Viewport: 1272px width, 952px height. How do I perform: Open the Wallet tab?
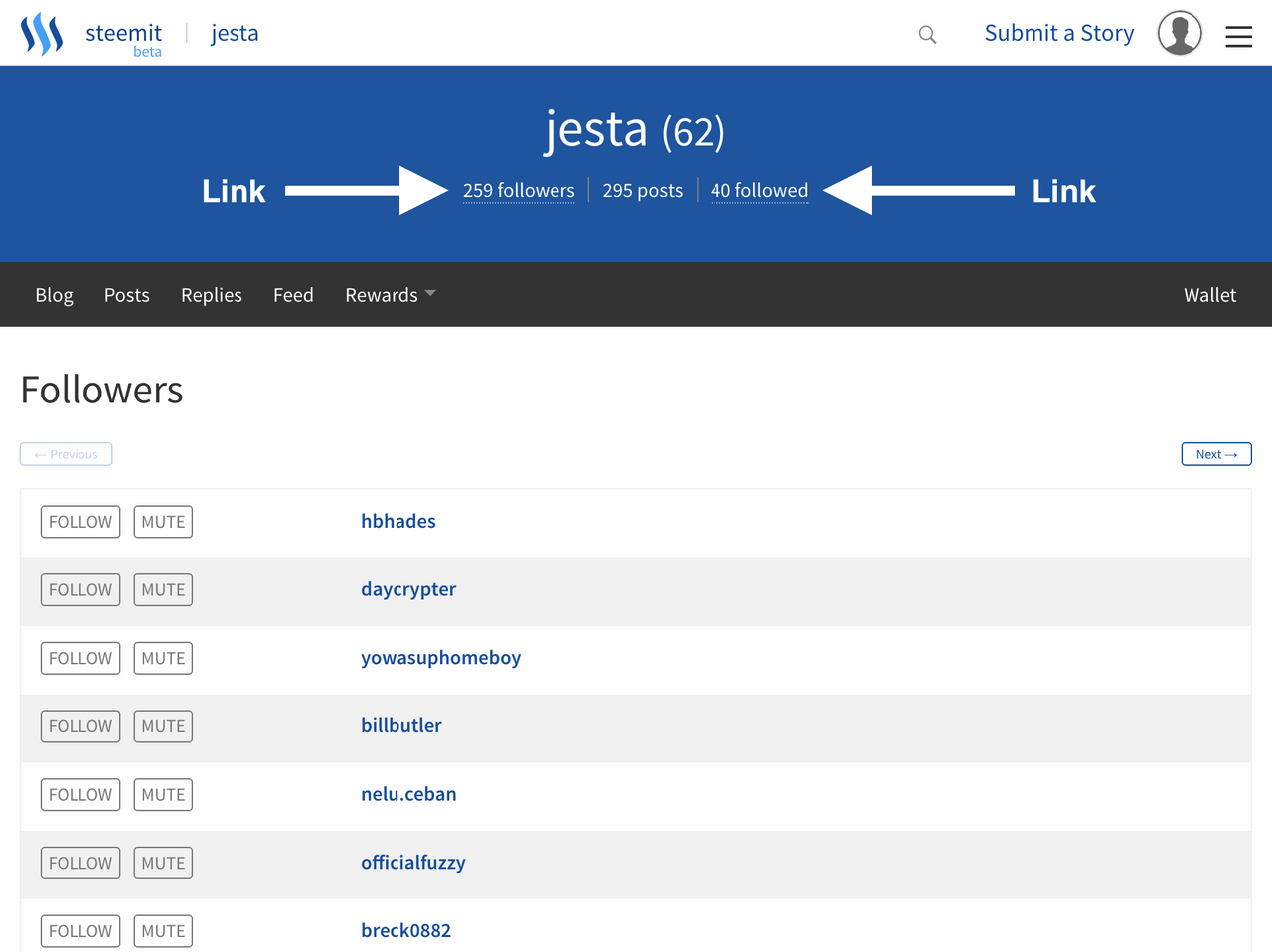[1209, 295]
